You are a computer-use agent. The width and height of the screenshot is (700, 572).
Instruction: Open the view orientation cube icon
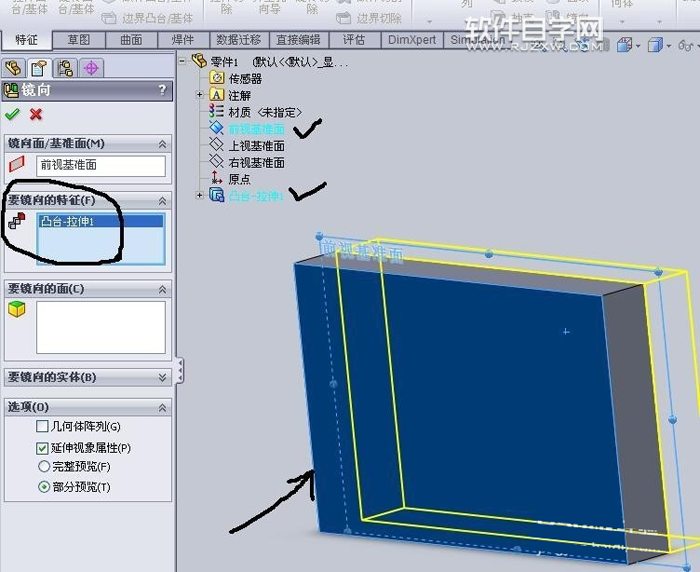click(625, 45)
